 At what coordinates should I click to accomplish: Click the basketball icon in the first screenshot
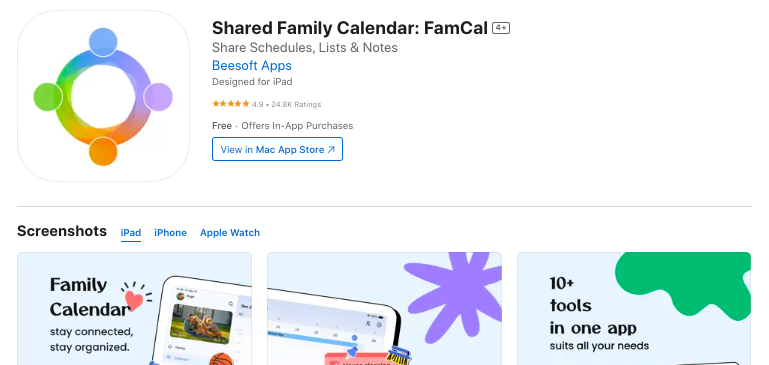220,360
